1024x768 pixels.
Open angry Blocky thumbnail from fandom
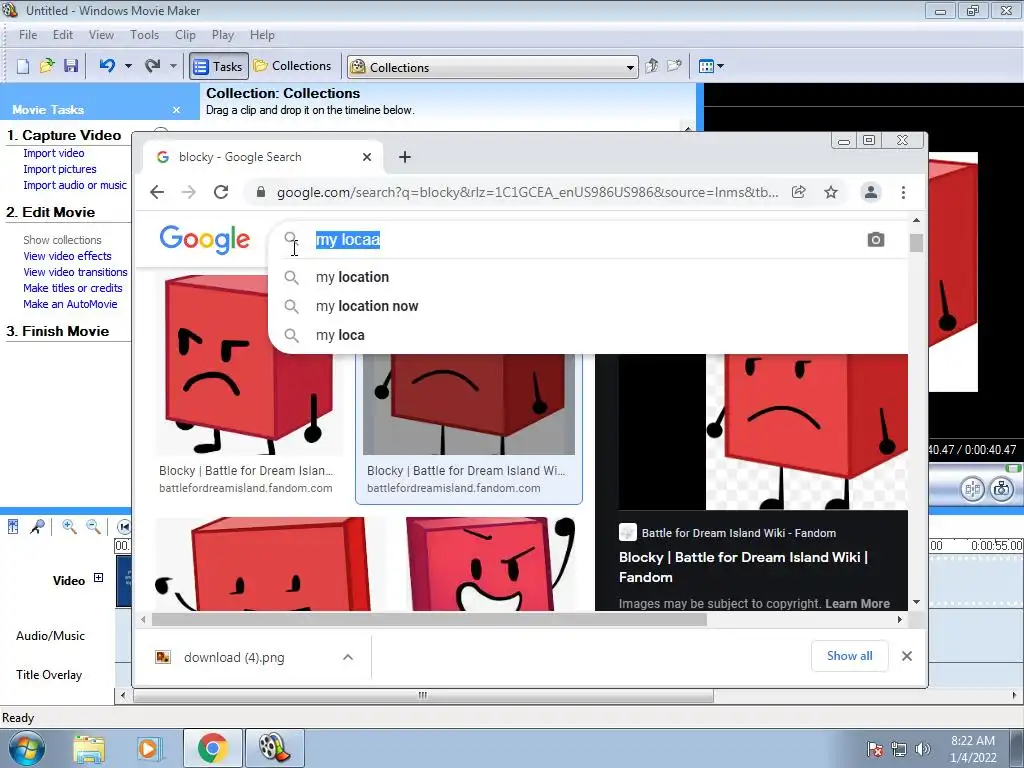[249, 364]
